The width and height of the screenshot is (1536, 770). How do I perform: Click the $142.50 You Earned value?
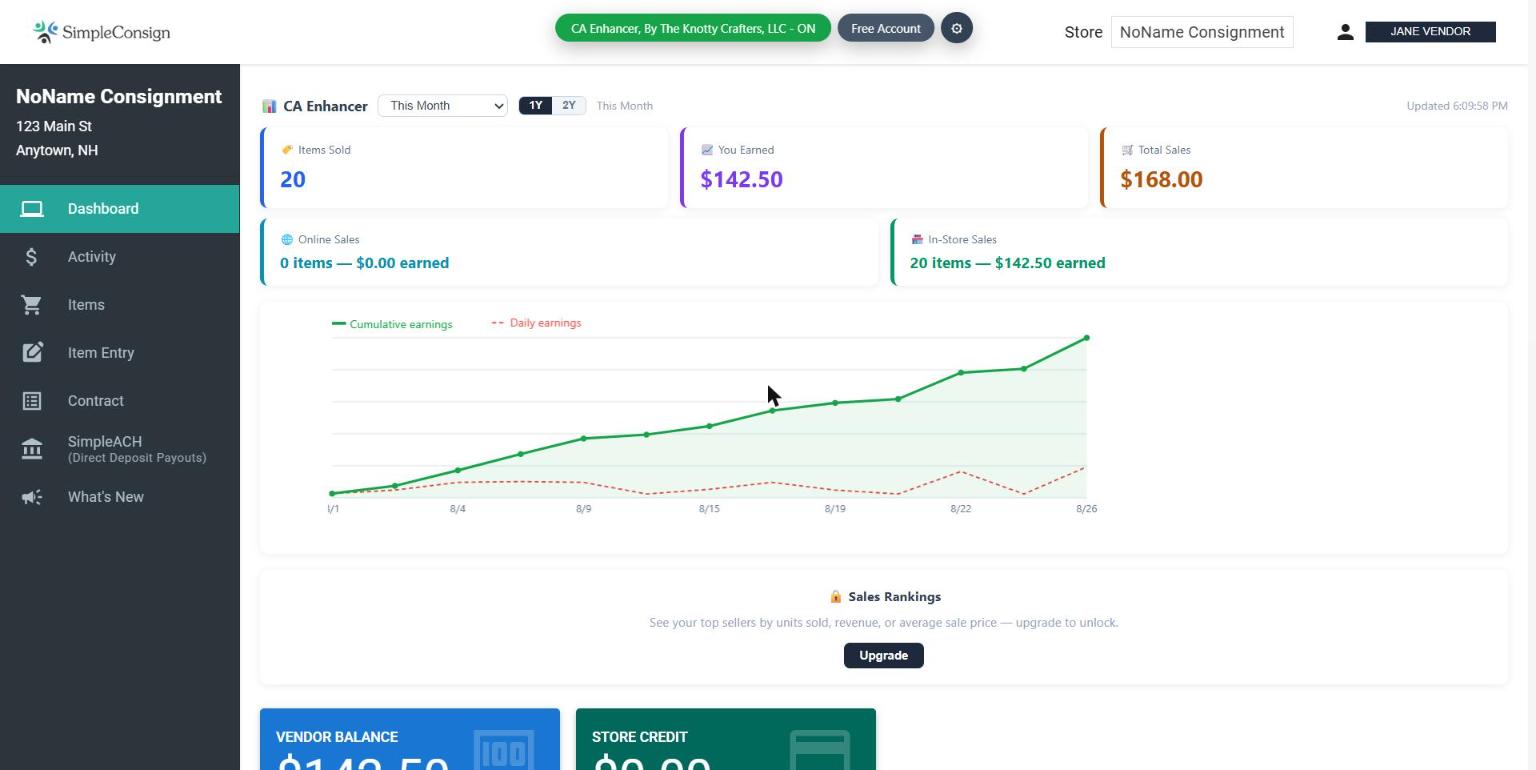pos(742,180)
